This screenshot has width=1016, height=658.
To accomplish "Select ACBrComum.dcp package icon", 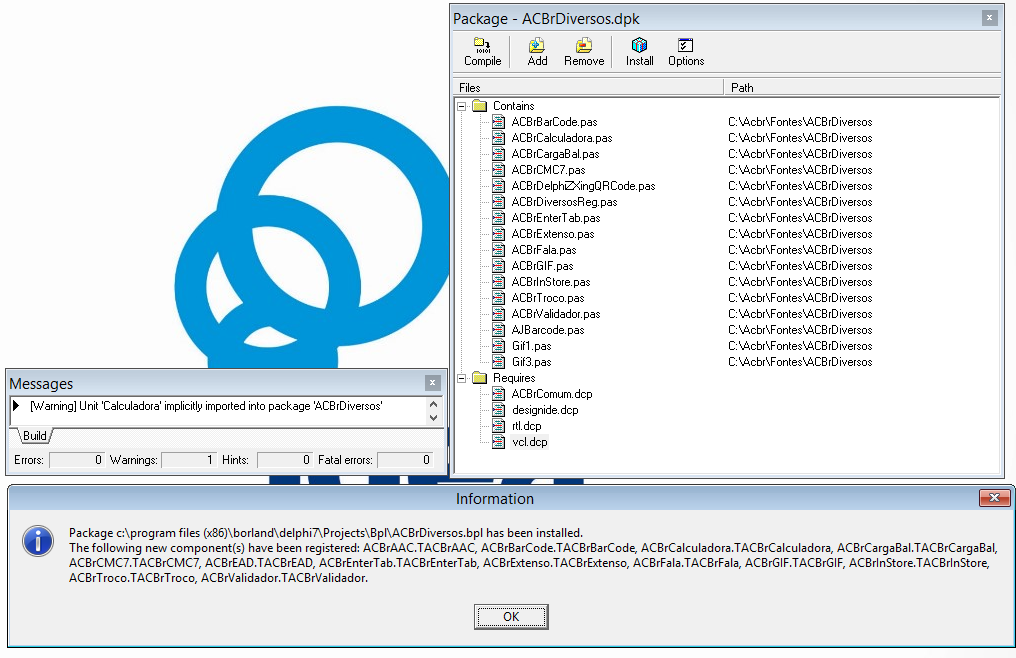I will pyautogui.click(x=498, y=394).
